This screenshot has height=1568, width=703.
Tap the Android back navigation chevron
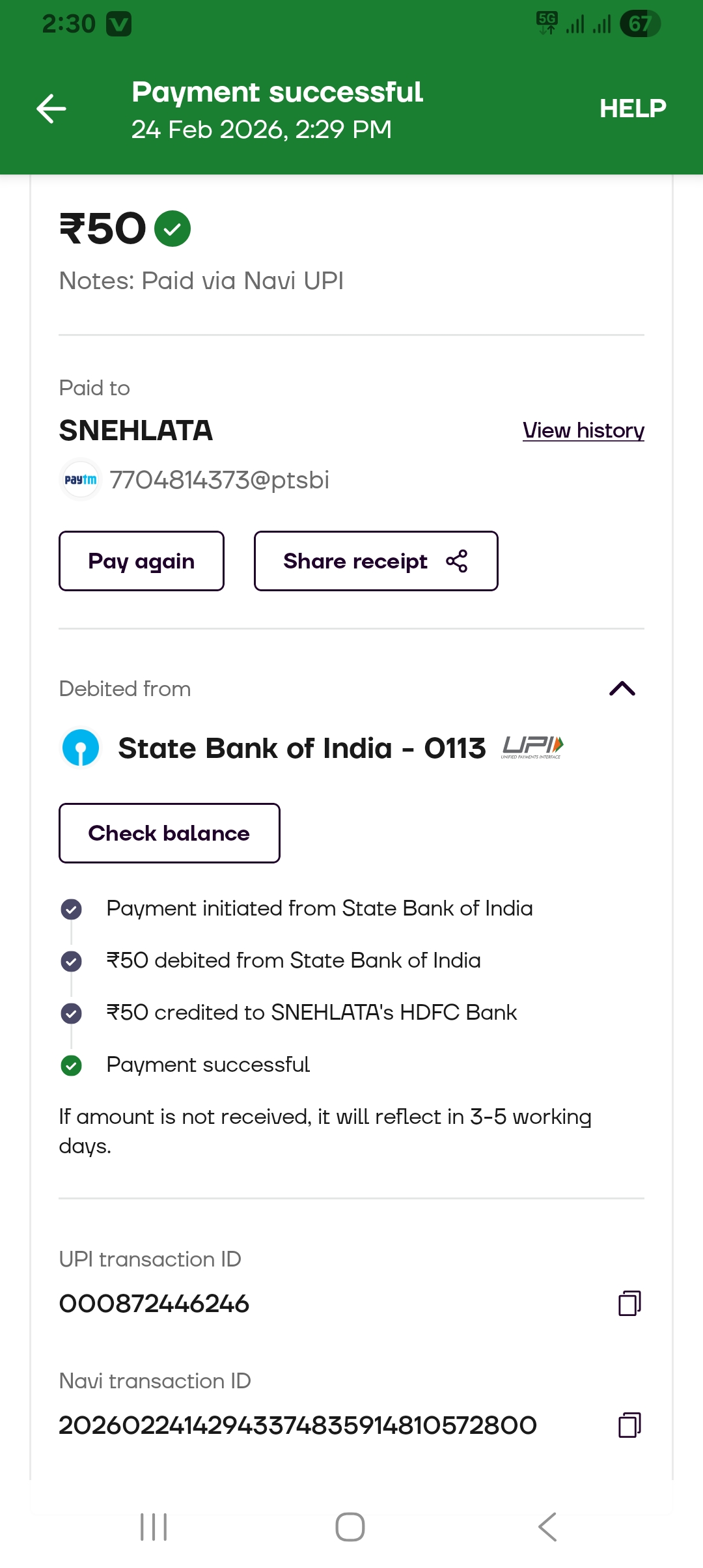click(x=548, y=1526)
